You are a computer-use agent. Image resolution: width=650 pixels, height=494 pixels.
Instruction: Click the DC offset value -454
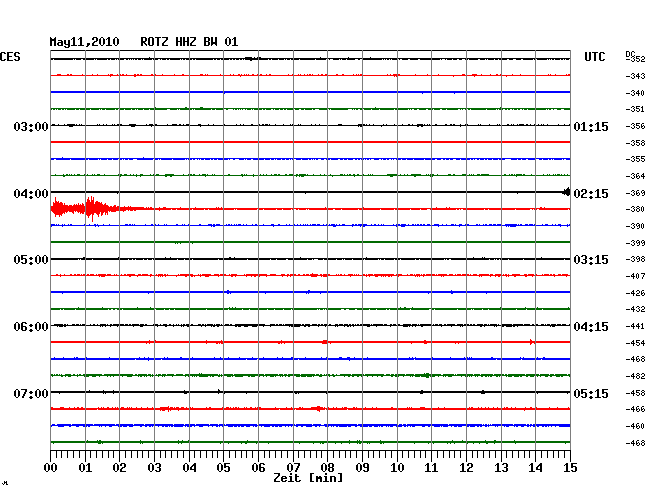635,343
